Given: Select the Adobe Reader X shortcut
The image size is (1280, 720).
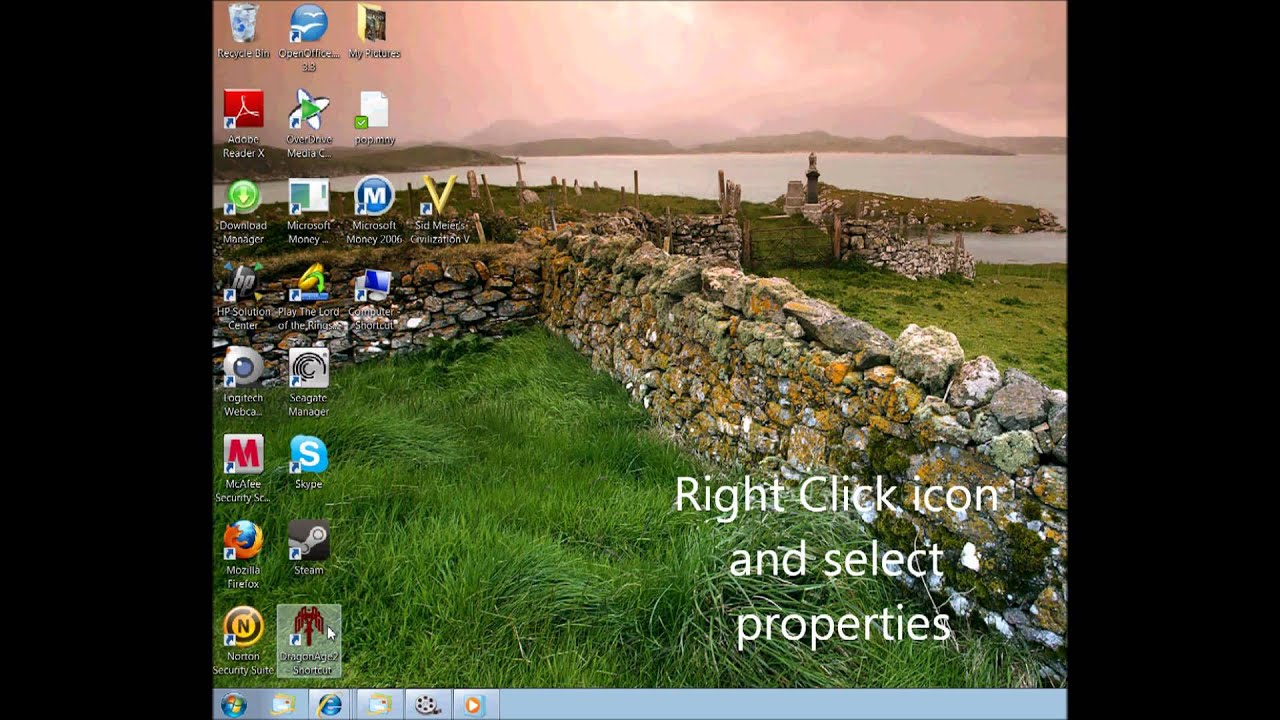Looking at the screenshot, I should tap(243, 124).
